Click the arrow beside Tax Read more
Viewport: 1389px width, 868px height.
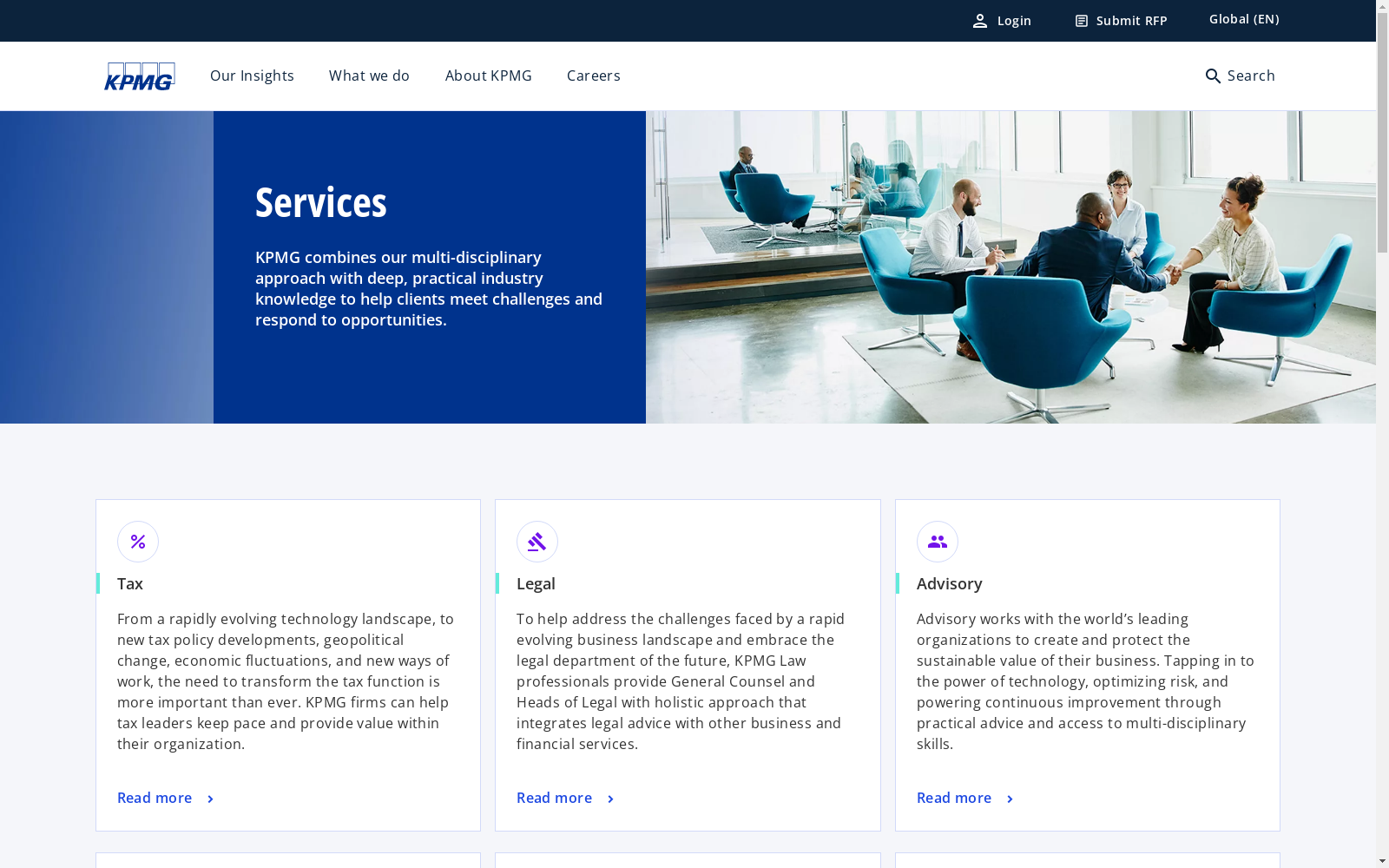pyautogui.click(x=210, y=799)
